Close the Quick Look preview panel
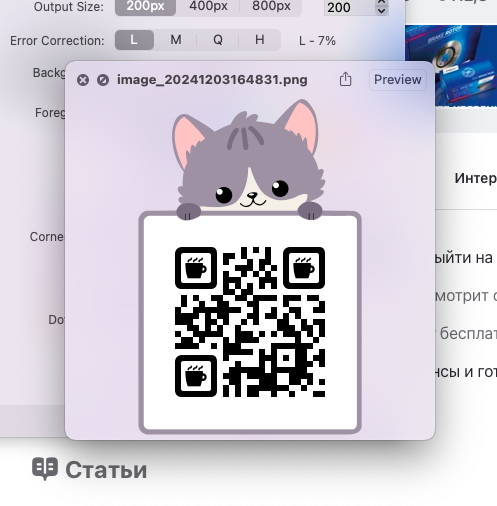Viewport: 497px width, 506px height. click(83, 80)
